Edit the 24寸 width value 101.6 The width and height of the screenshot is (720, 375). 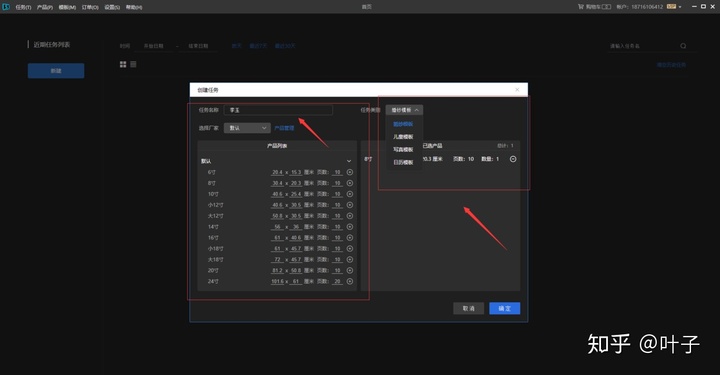click(277, 281)
